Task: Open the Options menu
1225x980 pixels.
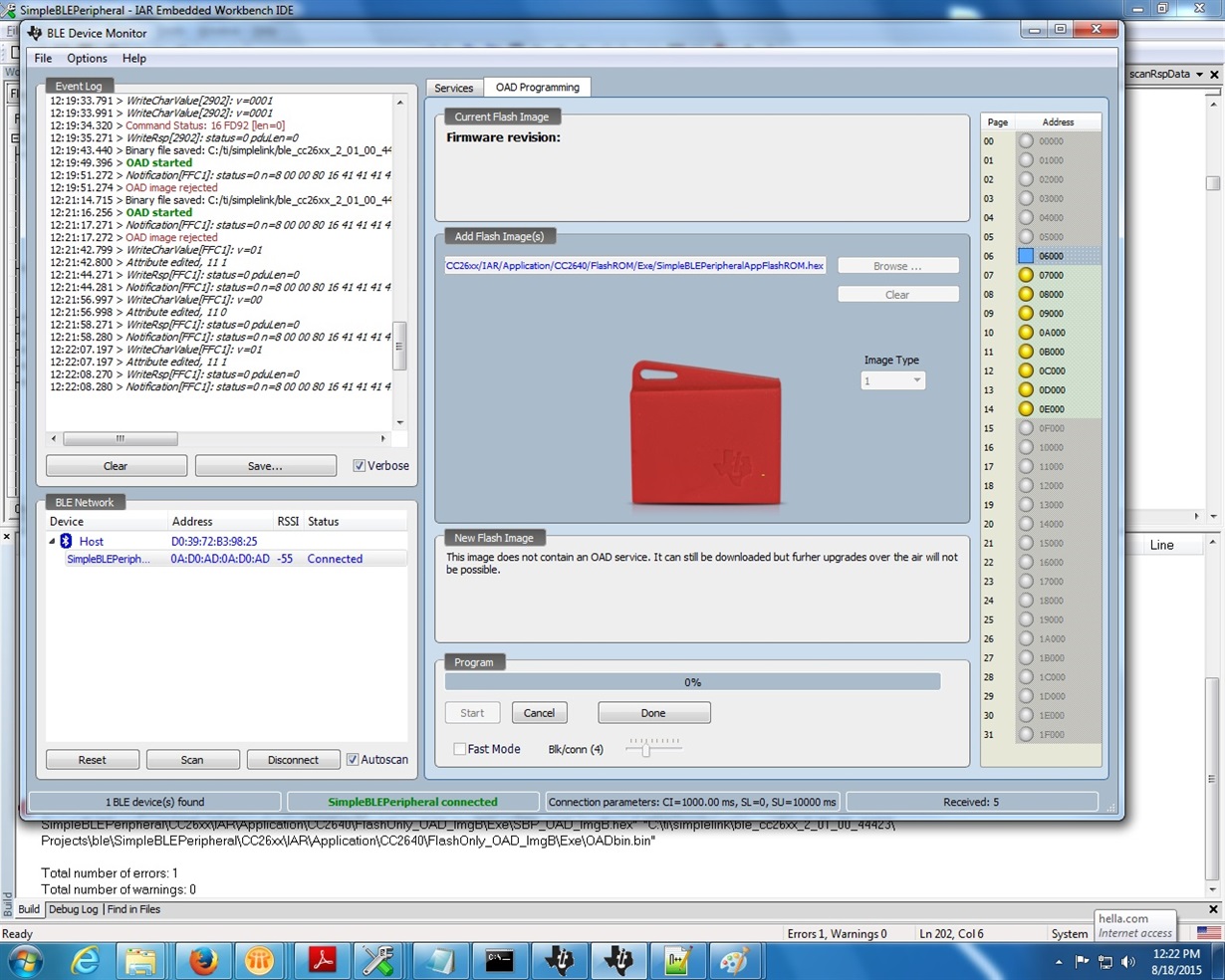Action: tap(87, 59)
